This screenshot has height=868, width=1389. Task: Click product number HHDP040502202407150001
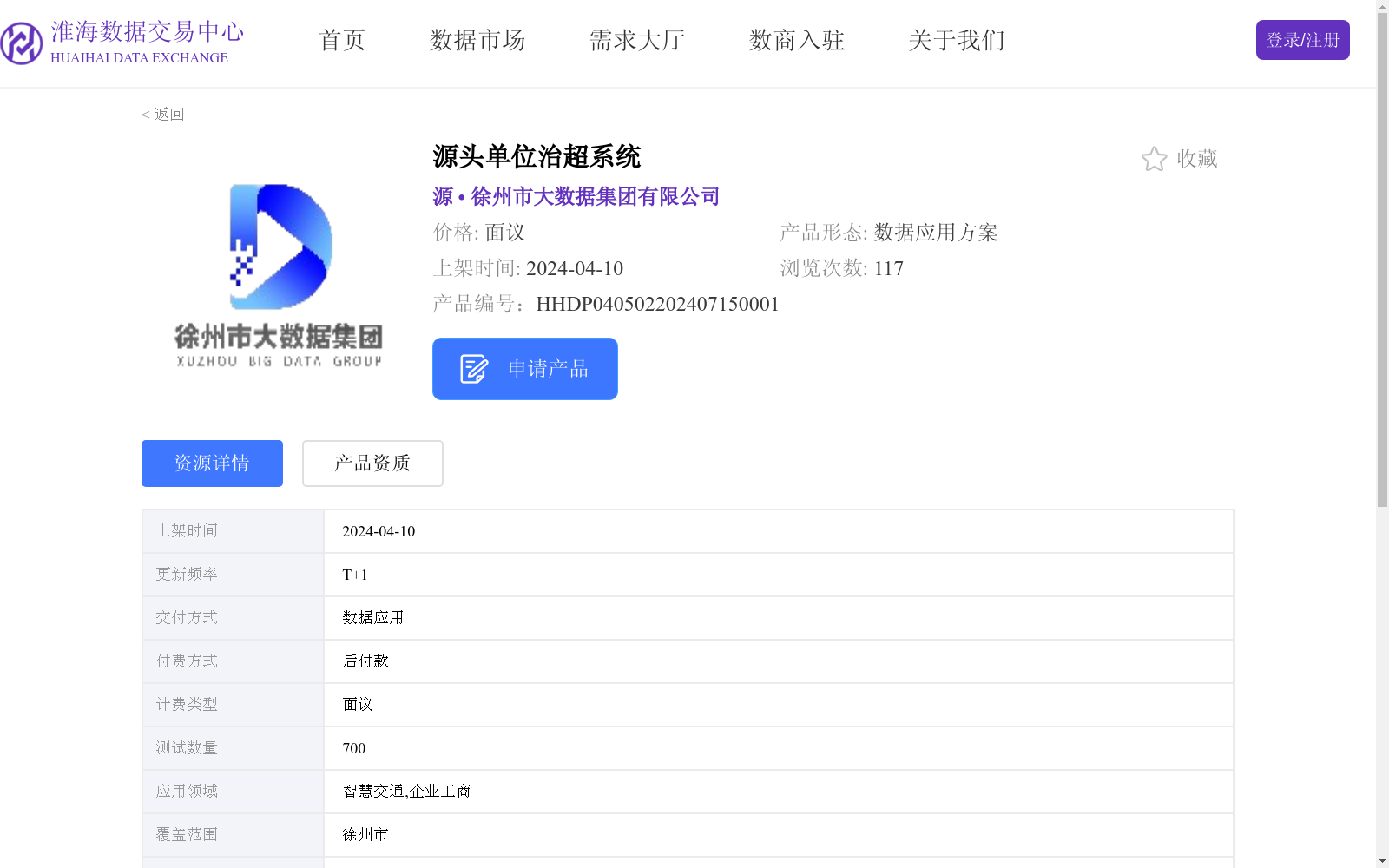[x=657, y=304]
